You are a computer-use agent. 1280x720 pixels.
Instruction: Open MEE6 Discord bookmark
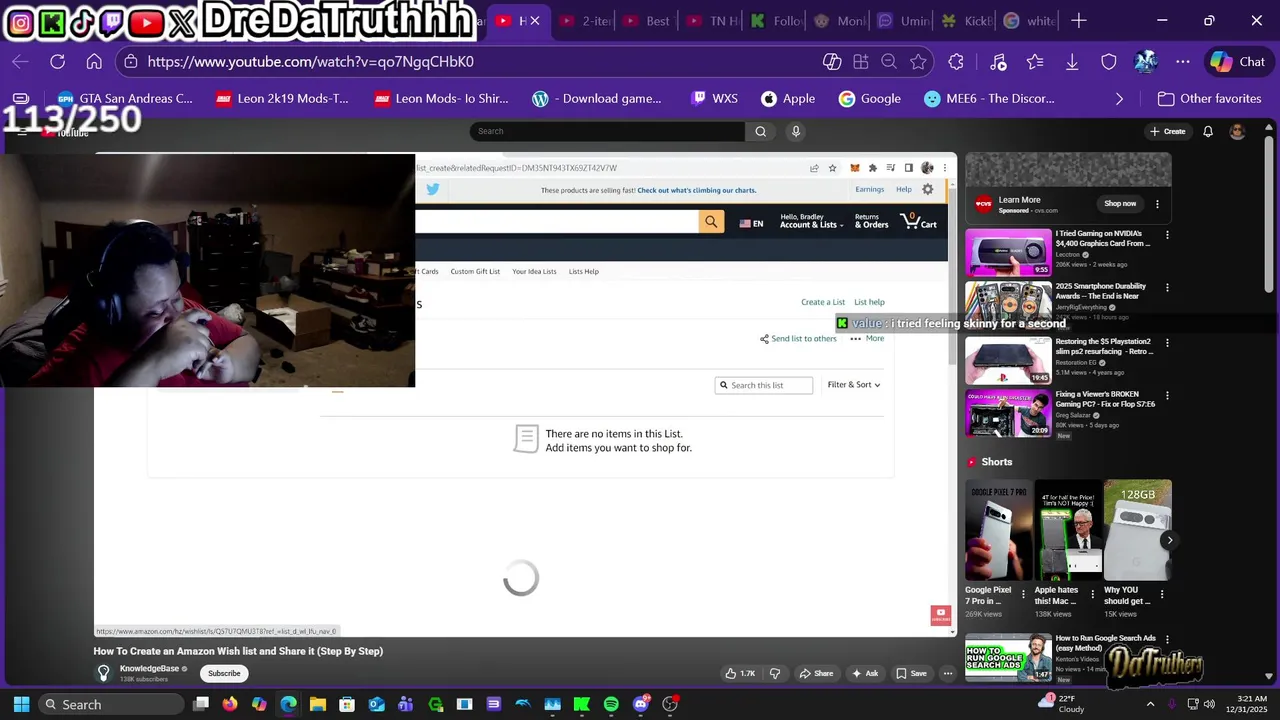click(x=989, y=99)
